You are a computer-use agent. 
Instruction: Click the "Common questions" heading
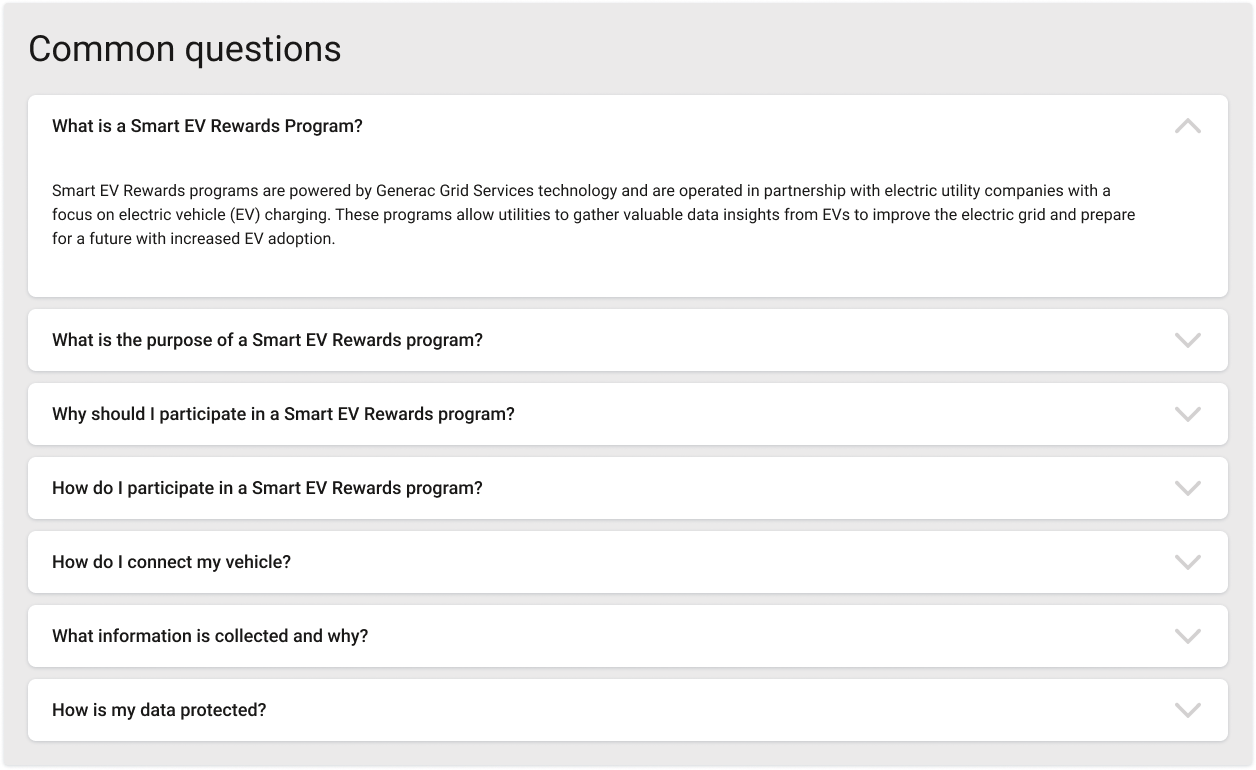tap(185, 49)
